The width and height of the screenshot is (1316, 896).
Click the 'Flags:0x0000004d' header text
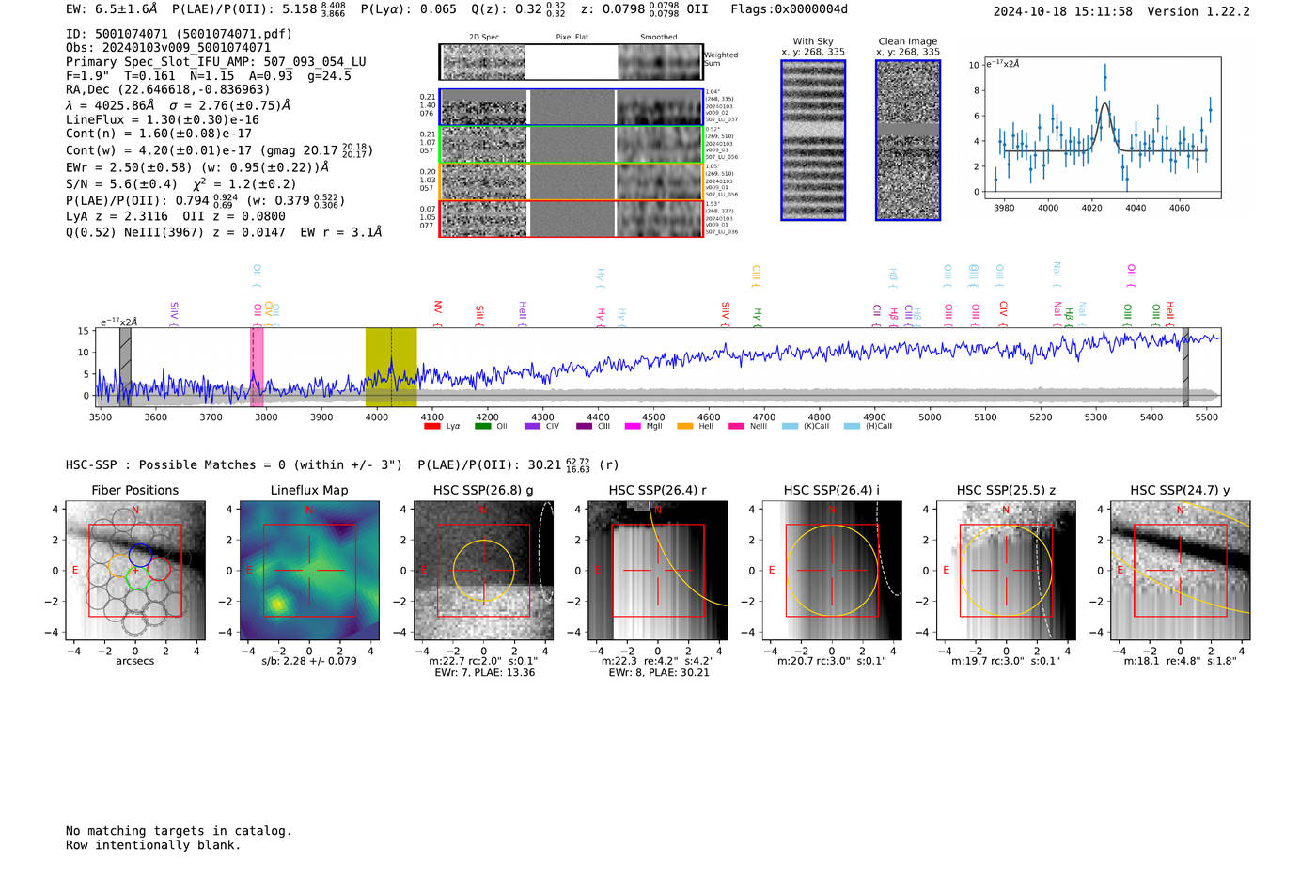tap(789, 9)
